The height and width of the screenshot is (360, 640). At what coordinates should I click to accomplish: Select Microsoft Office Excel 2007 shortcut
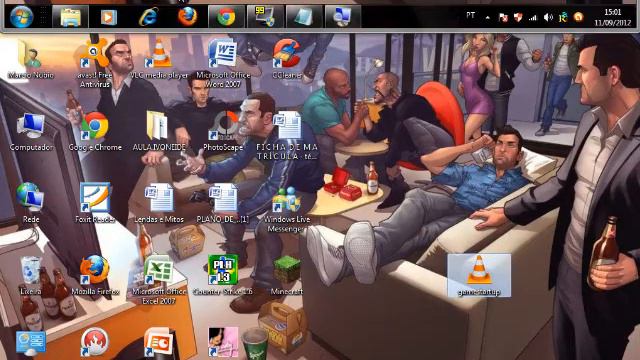159,280
